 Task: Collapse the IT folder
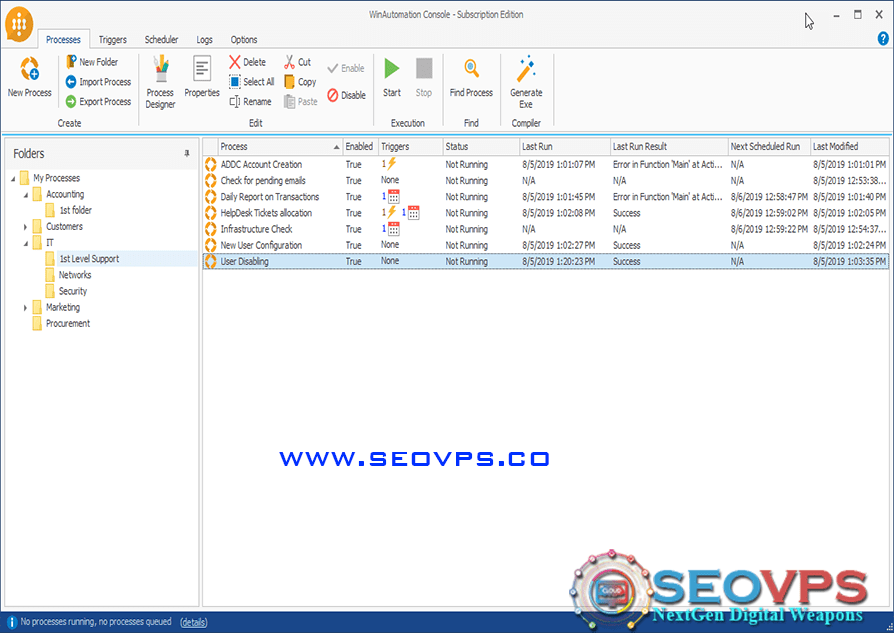click(26, 243)
